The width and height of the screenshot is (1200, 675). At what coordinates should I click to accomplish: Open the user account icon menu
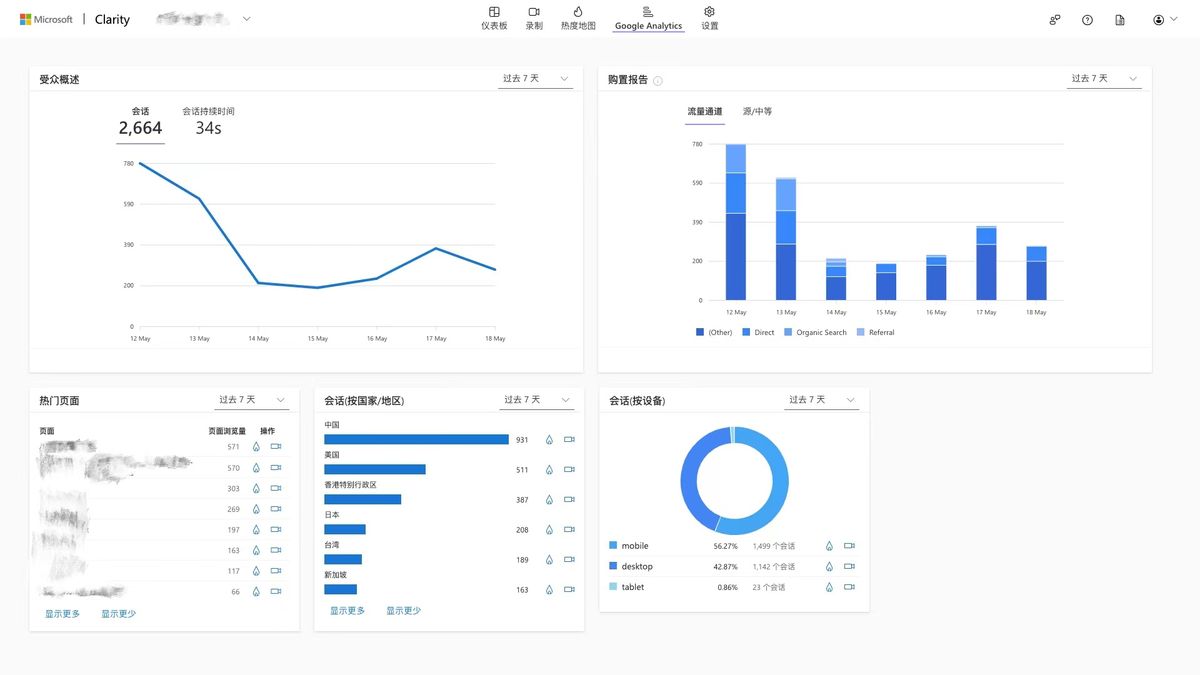pos(1164,20)
